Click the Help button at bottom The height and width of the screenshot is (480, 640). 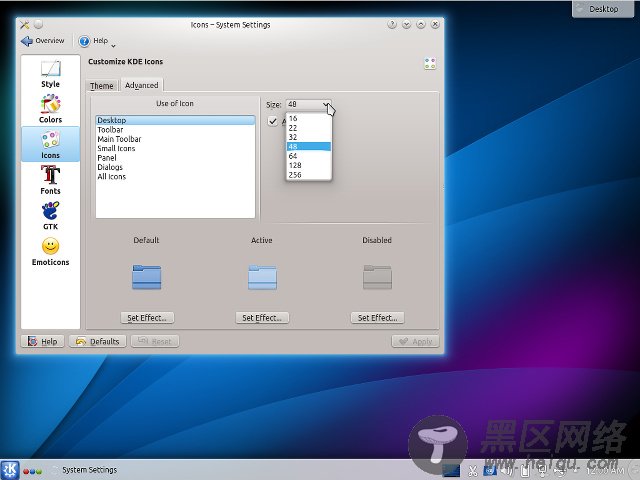point(42,341)
